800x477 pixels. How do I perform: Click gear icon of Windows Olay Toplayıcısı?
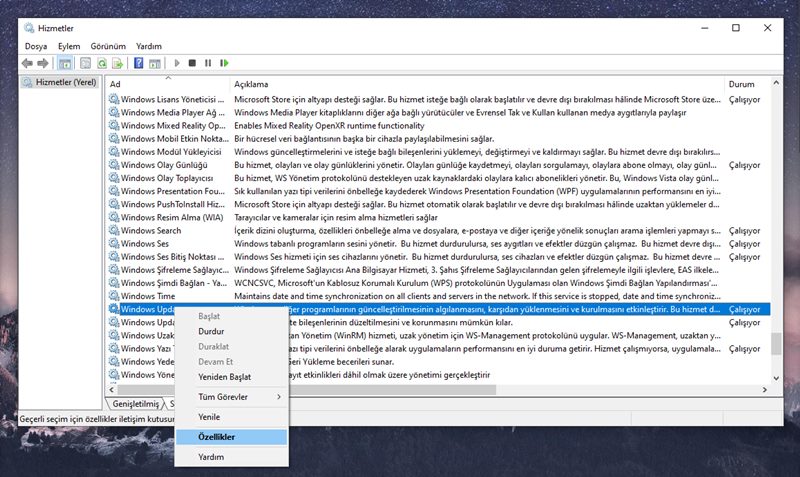114,178
